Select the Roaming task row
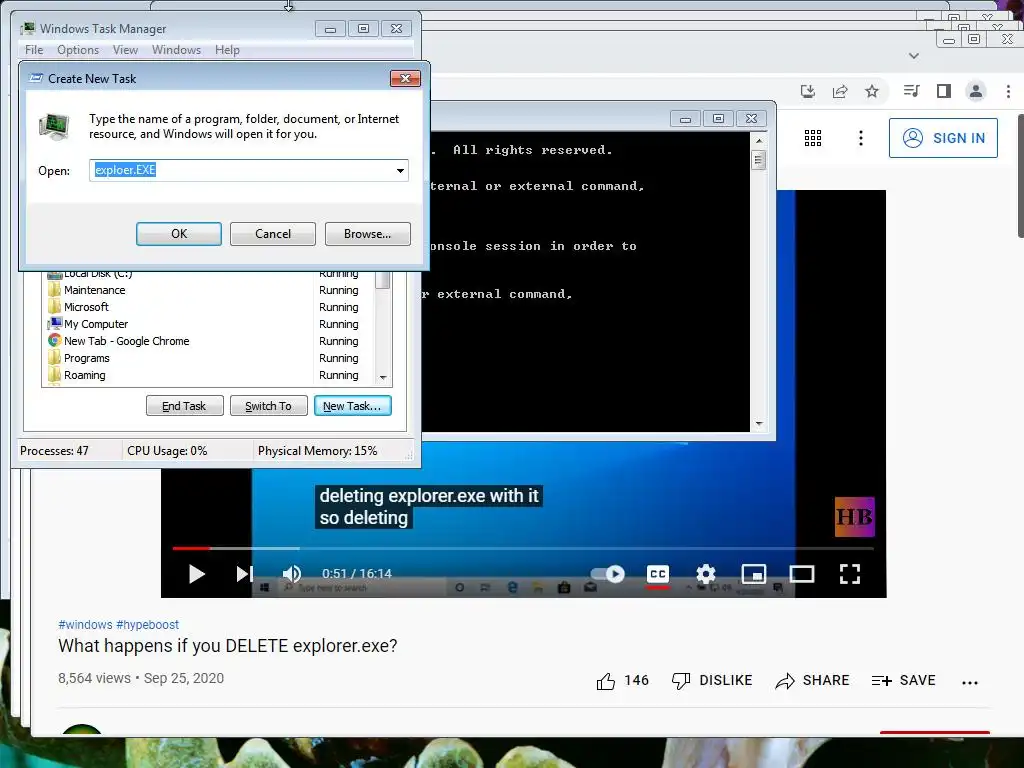Screen dimensions: 1024x768 (x=208, y=375)
